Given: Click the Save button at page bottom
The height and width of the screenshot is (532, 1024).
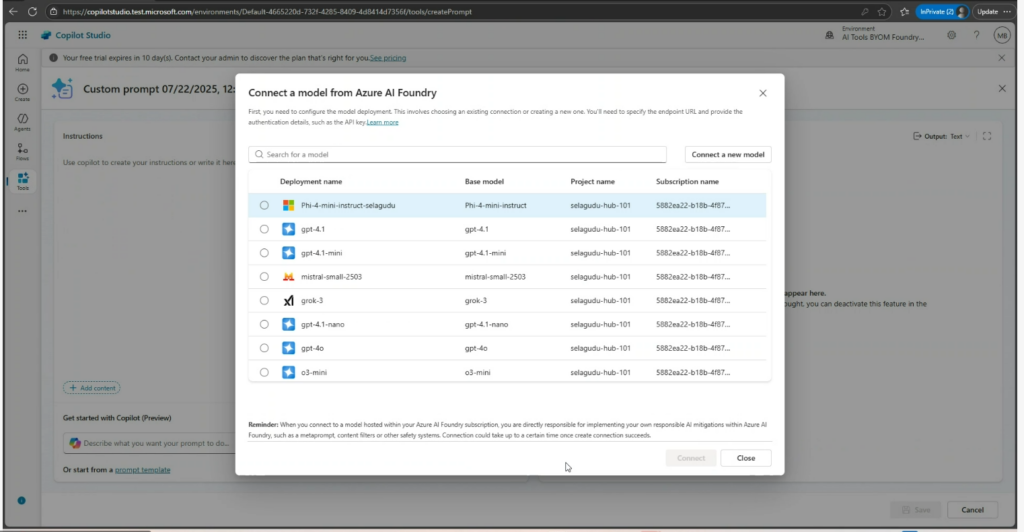Looking at the screenshot, I should [916, 510].
